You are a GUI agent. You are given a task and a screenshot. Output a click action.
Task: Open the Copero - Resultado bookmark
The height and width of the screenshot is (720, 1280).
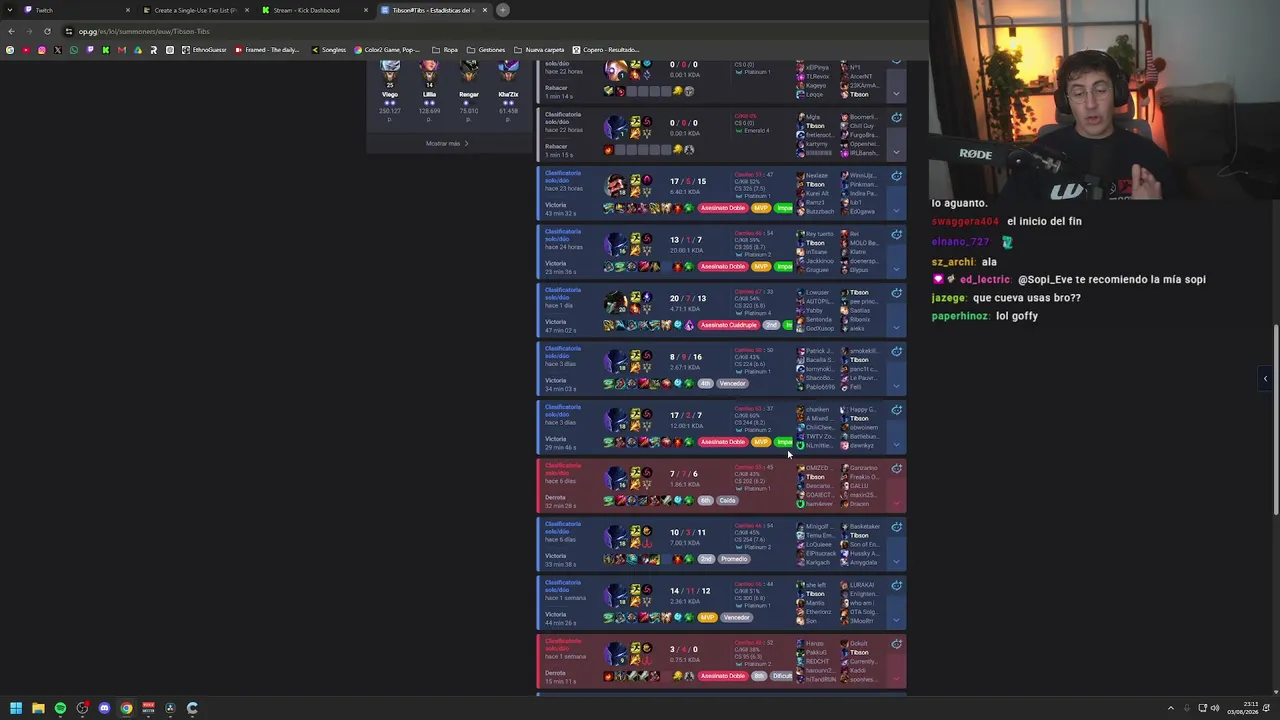coord(606,50)
